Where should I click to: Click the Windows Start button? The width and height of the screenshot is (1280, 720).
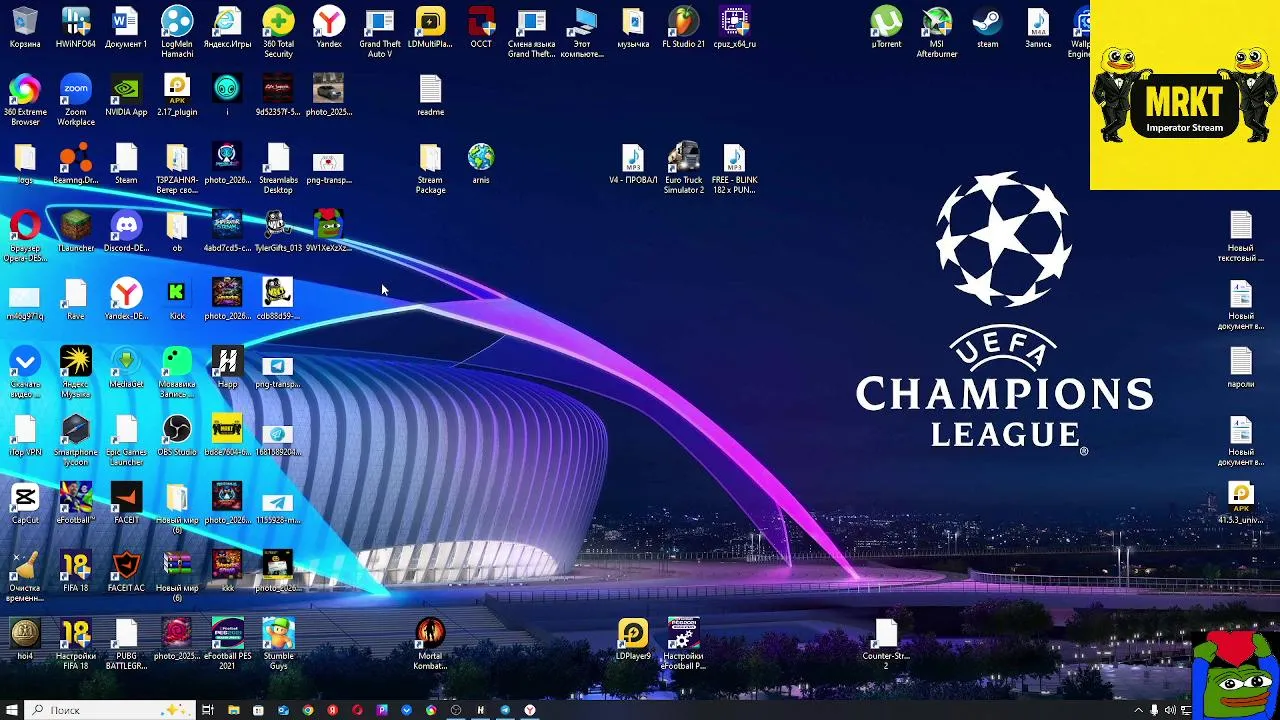coord(12,710)
